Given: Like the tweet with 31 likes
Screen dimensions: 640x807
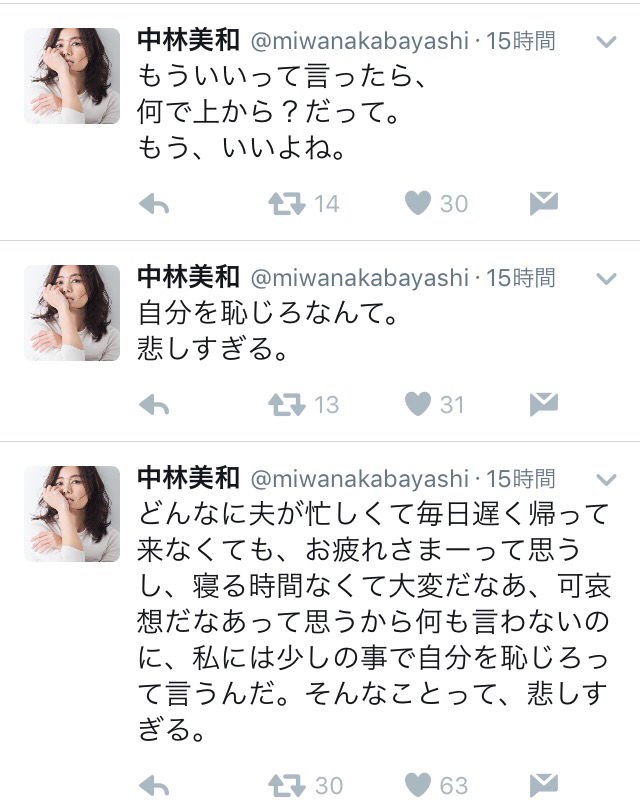Looking at the screenshot, I should [x=418, y=404].
